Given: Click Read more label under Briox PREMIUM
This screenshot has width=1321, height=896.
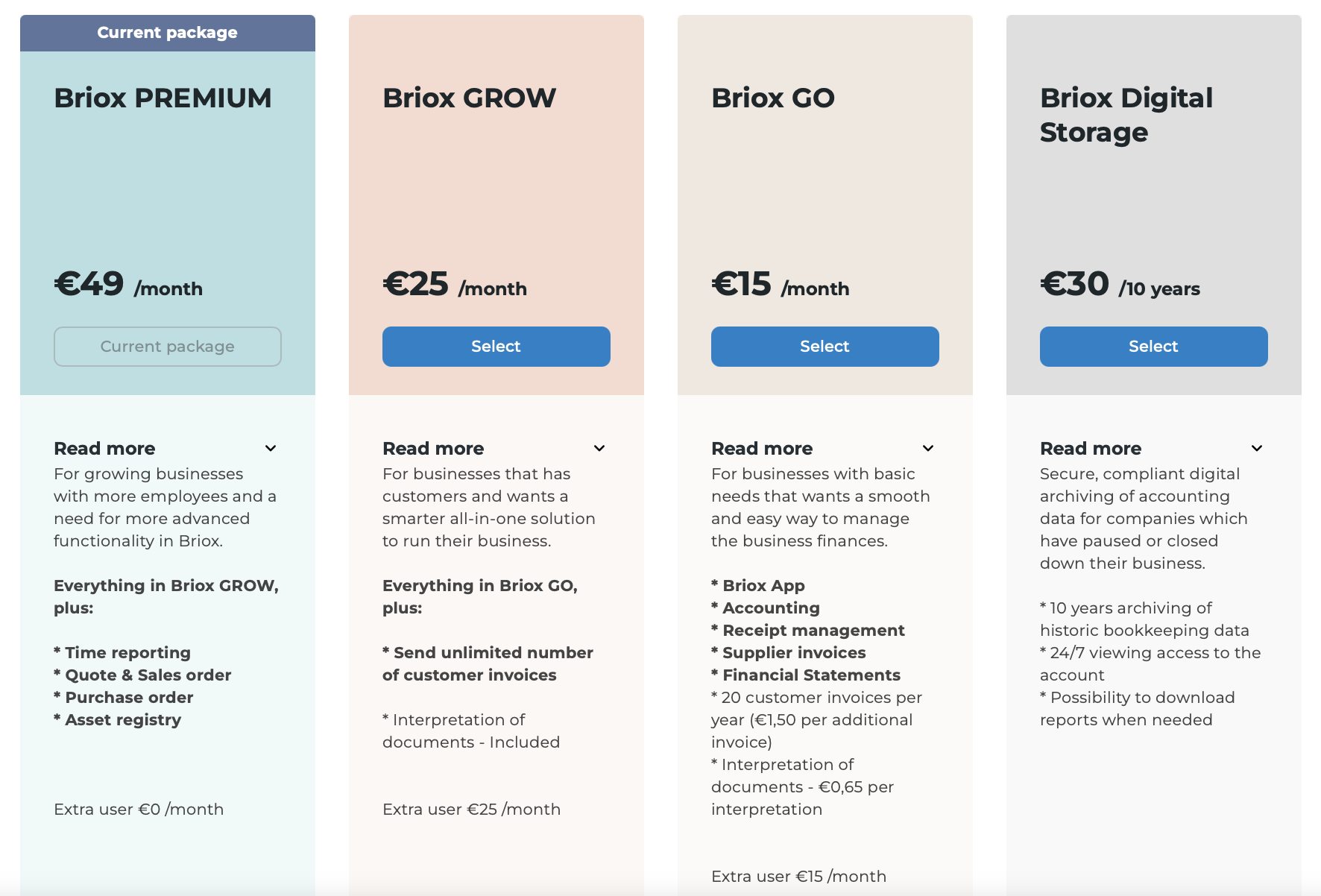Looking at the screenshot, I should (104, 448).
